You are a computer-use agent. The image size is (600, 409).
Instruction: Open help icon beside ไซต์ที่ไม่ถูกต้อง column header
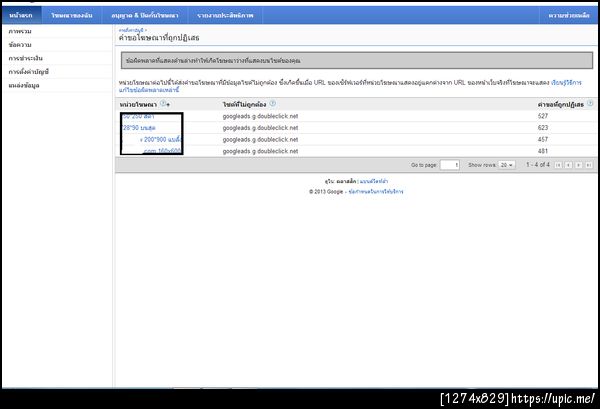272,103
